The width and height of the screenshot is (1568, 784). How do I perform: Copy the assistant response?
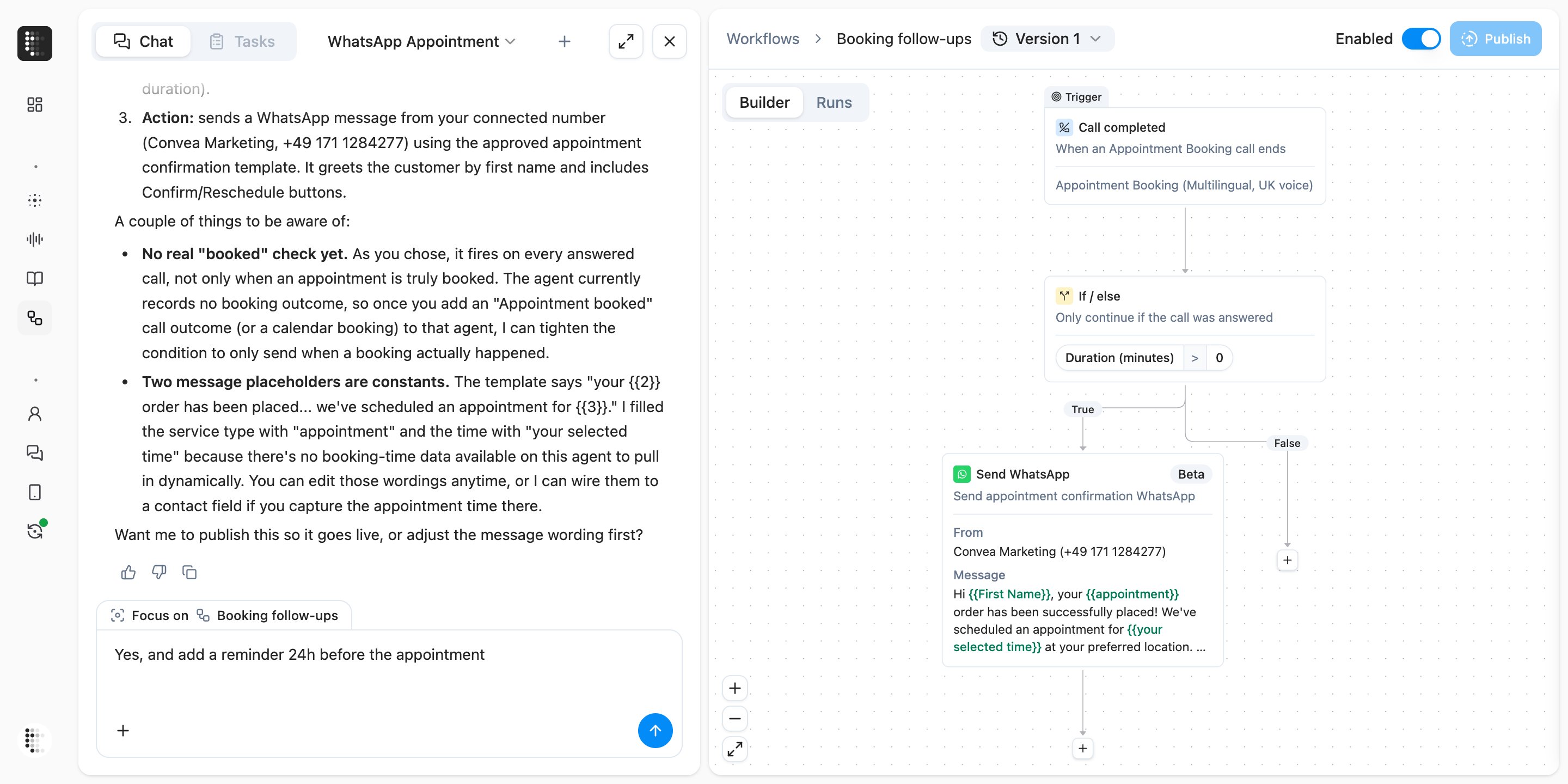(189, 572)
